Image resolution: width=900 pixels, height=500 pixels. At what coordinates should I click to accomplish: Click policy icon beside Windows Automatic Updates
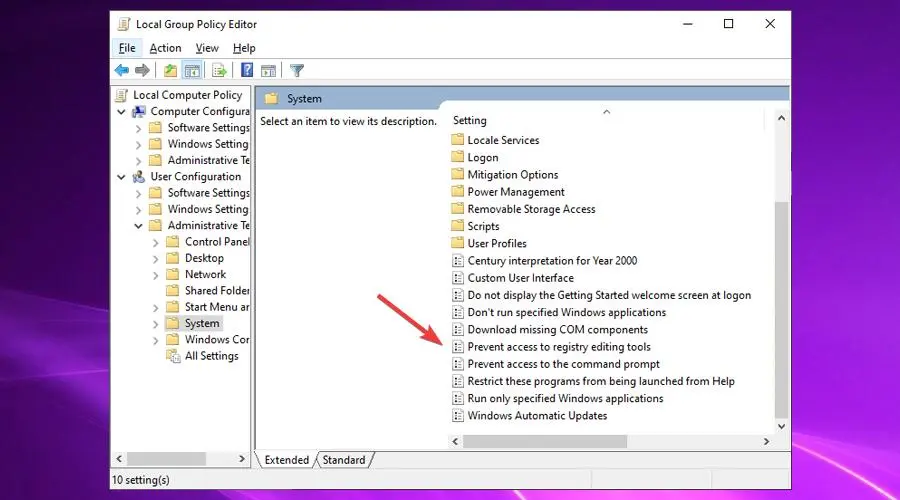click(x=457, y=416)
